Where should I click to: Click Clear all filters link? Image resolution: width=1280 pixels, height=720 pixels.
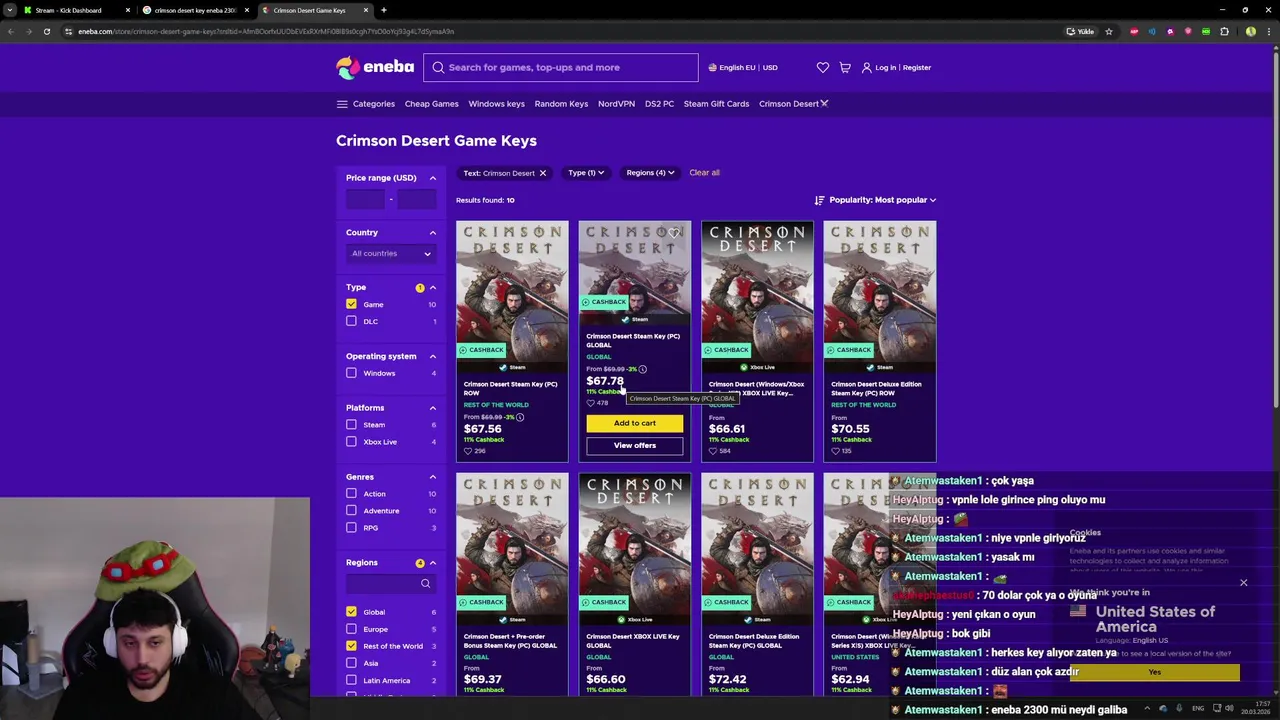(704, 173)
